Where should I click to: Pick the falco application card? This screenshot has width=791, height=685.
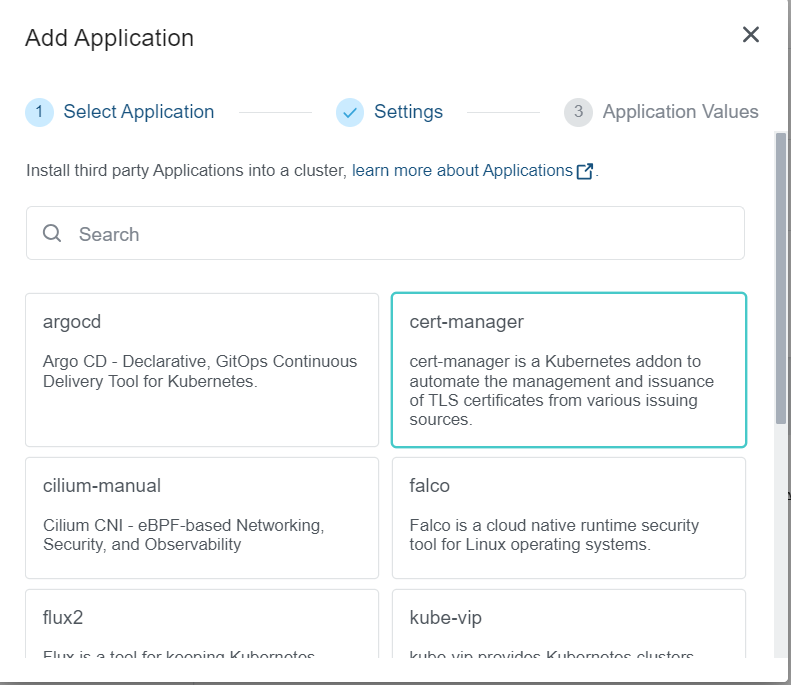(569, 518)
